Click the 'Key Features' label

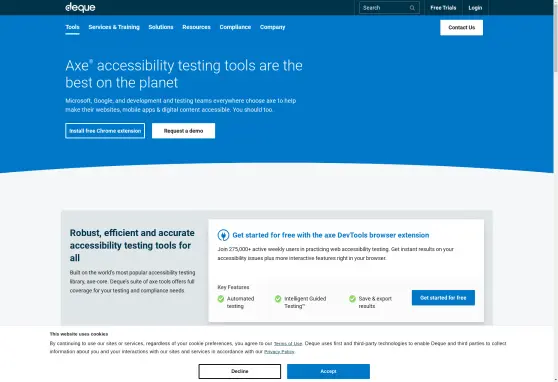tap(233, 287)
